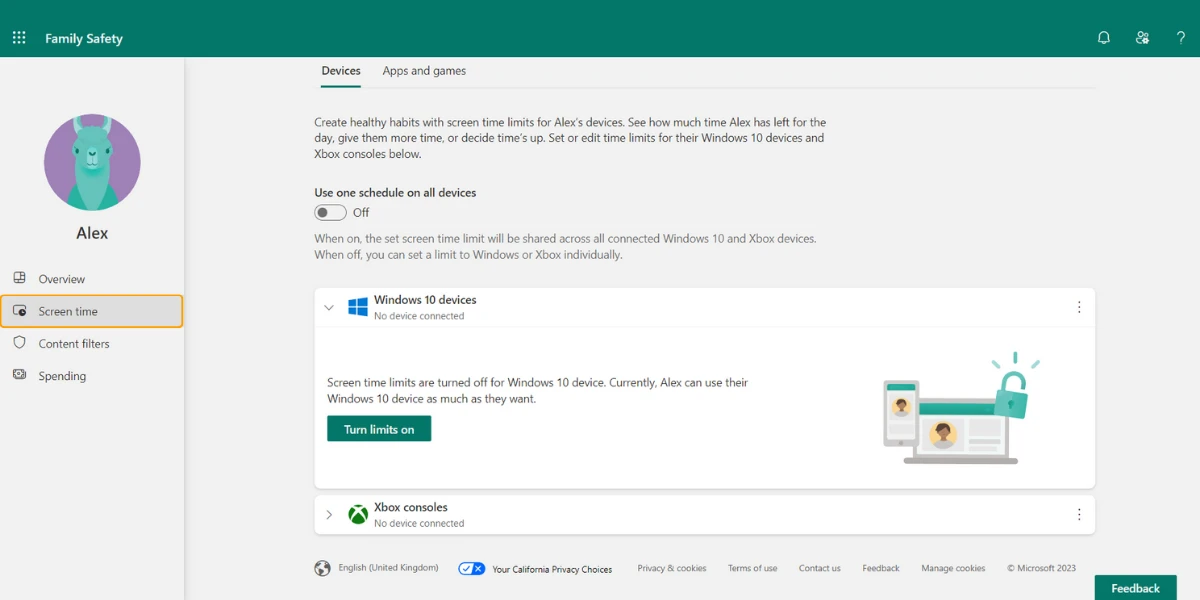
Task: Open the app launcher grid icon
Action: pos(19,38)
